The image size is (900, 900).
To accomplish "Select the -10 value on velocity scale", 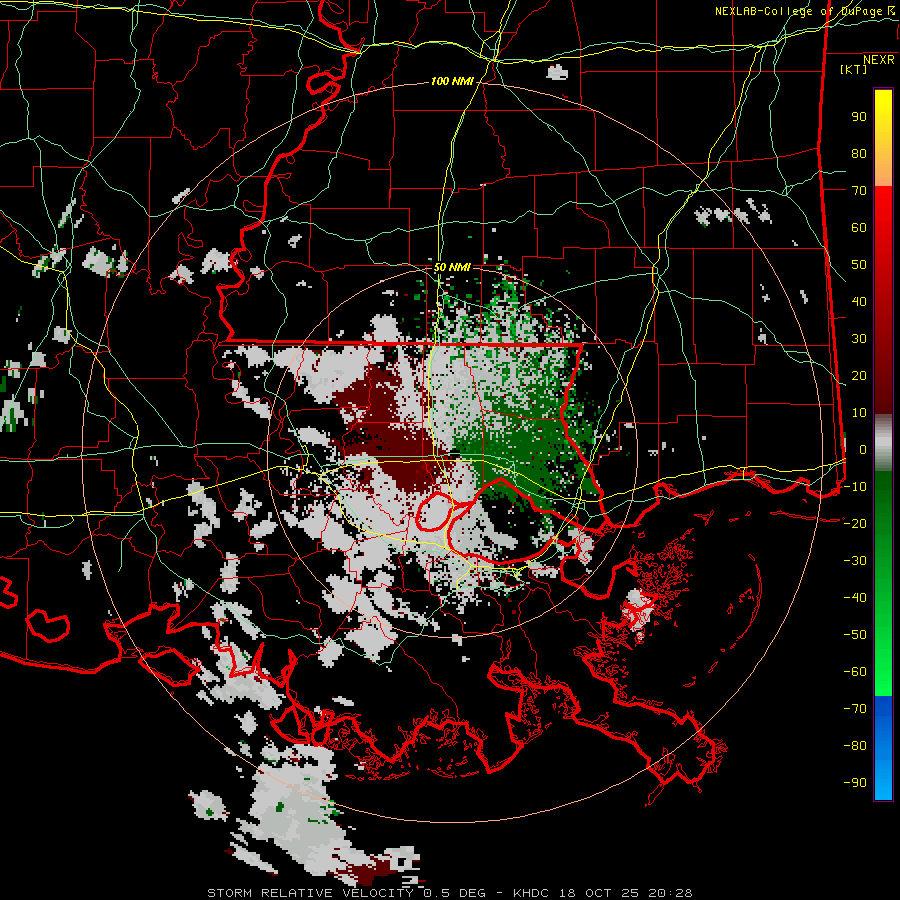I will 855,487.
